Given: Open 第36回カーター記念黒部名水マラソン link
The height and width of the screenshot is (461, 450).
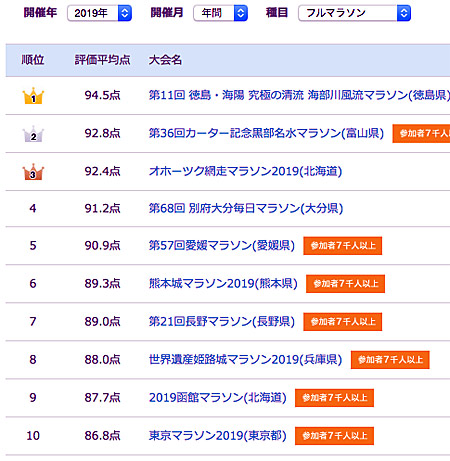Looking at the screenshot, I should pos(266,133).
